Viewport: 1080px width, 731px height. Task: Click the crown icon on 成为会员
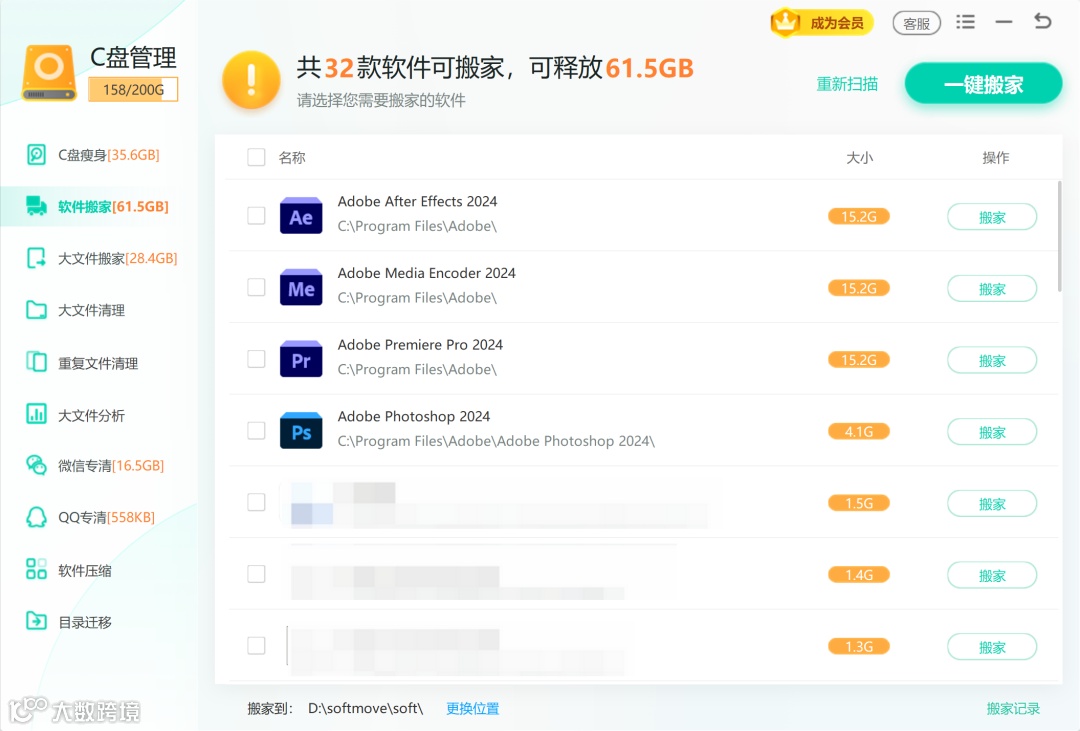(x=785, y=22)
